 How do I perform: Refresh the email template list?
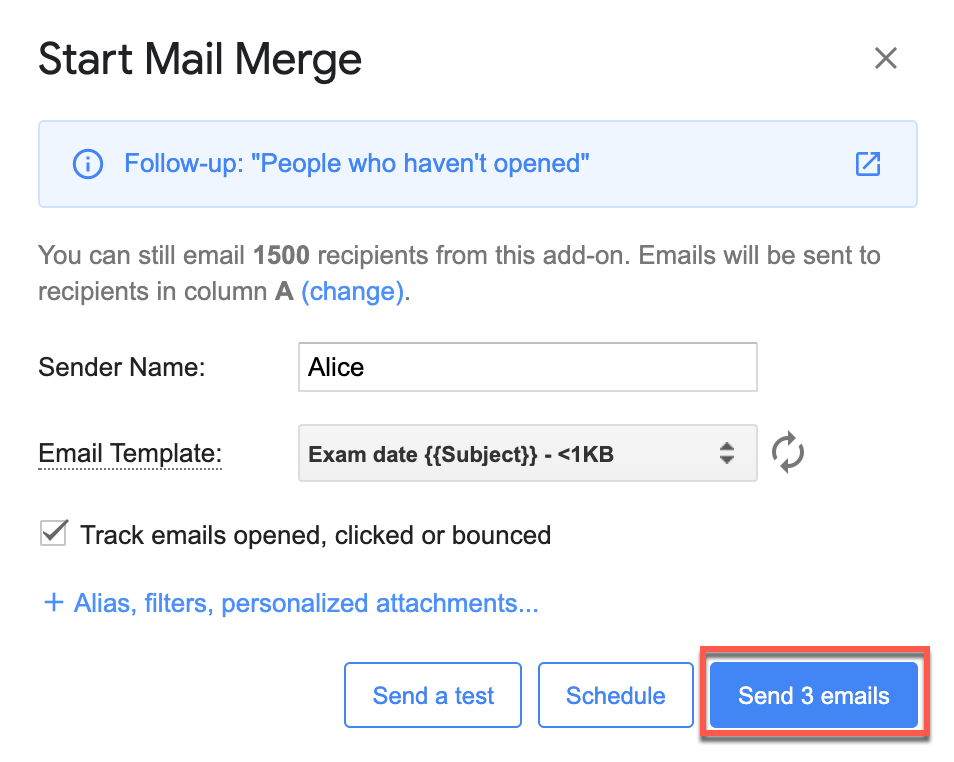(788, 453)
